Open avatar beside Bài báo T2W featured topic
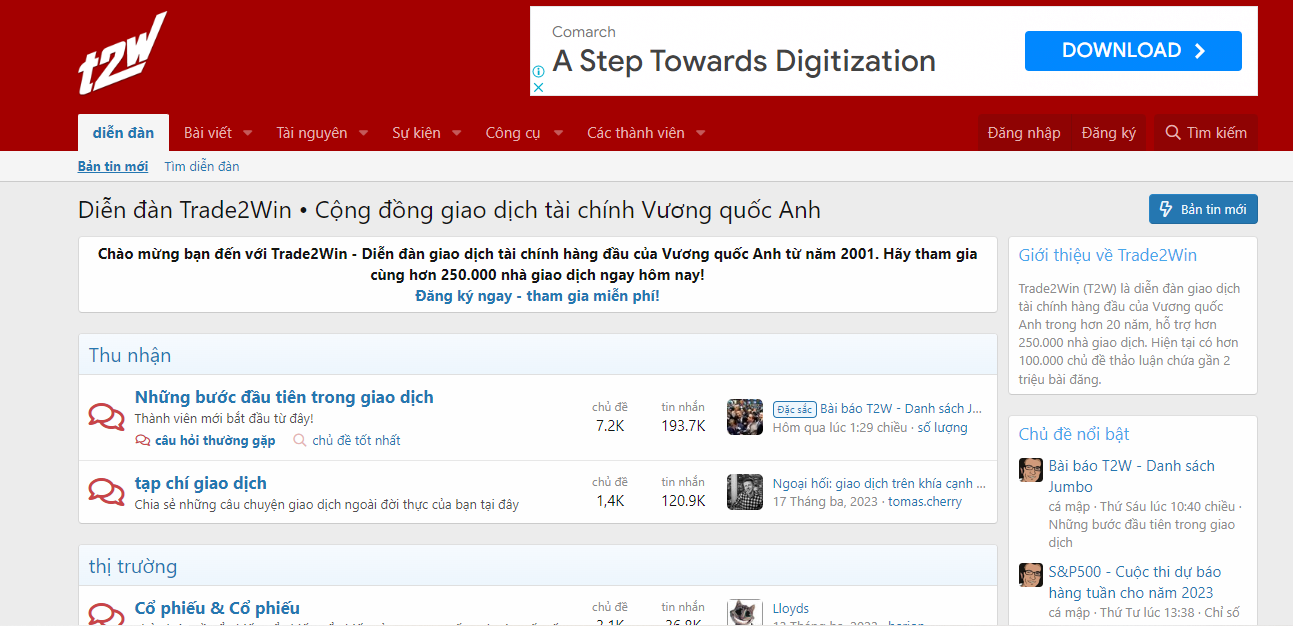The width and height of the screenshot is (1293, 626). point(1031,470)
